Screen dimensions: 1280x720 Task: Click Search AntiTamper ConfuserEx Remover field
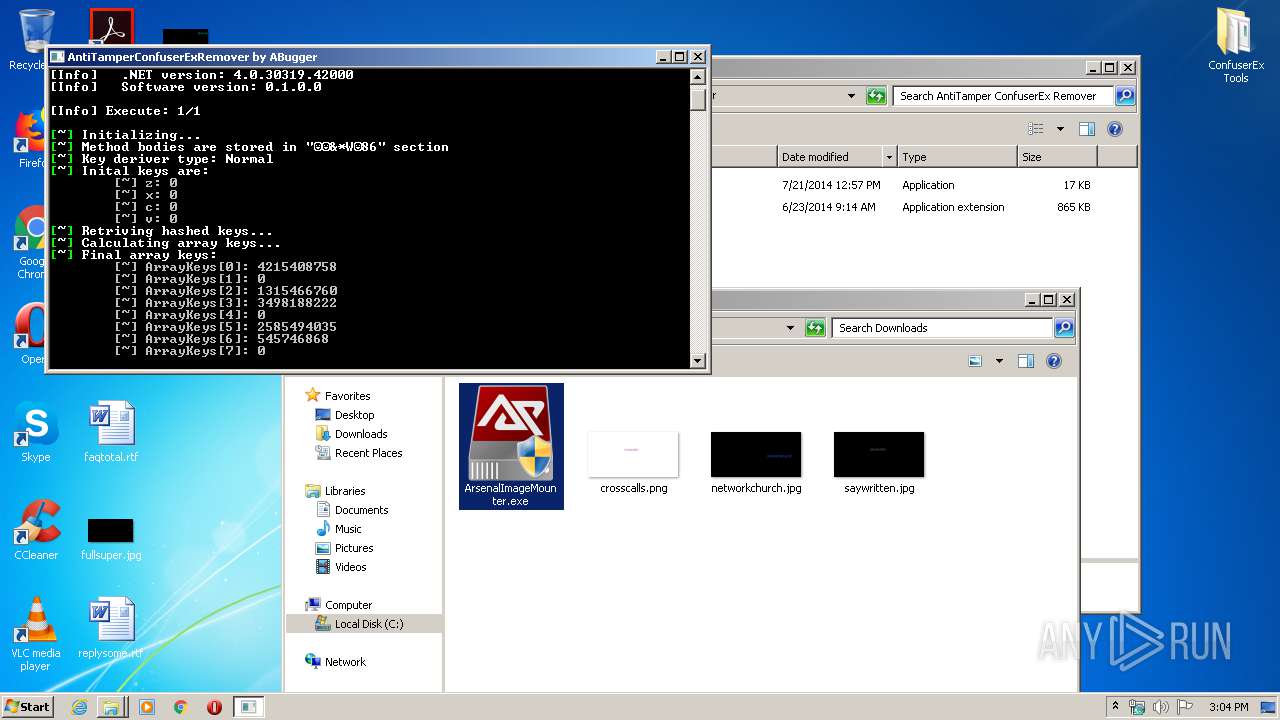tap(1002, 96)
